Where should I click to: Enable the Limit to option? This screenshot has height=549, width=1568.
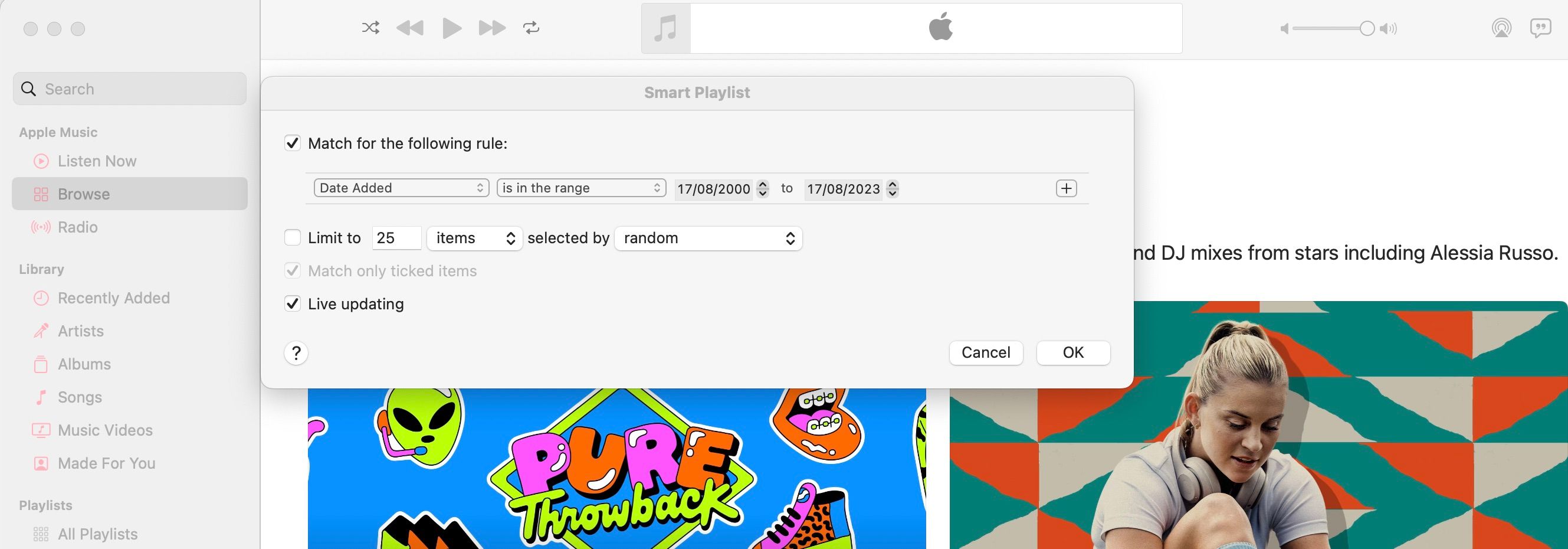(x=293, y=238)
